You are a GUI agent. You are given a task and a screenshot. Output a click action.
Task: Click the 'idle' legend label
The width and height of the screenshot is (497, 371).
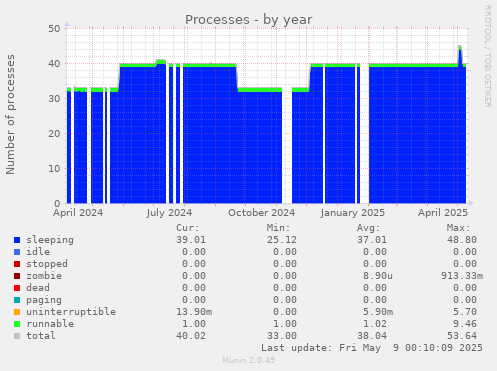(38, 252)
